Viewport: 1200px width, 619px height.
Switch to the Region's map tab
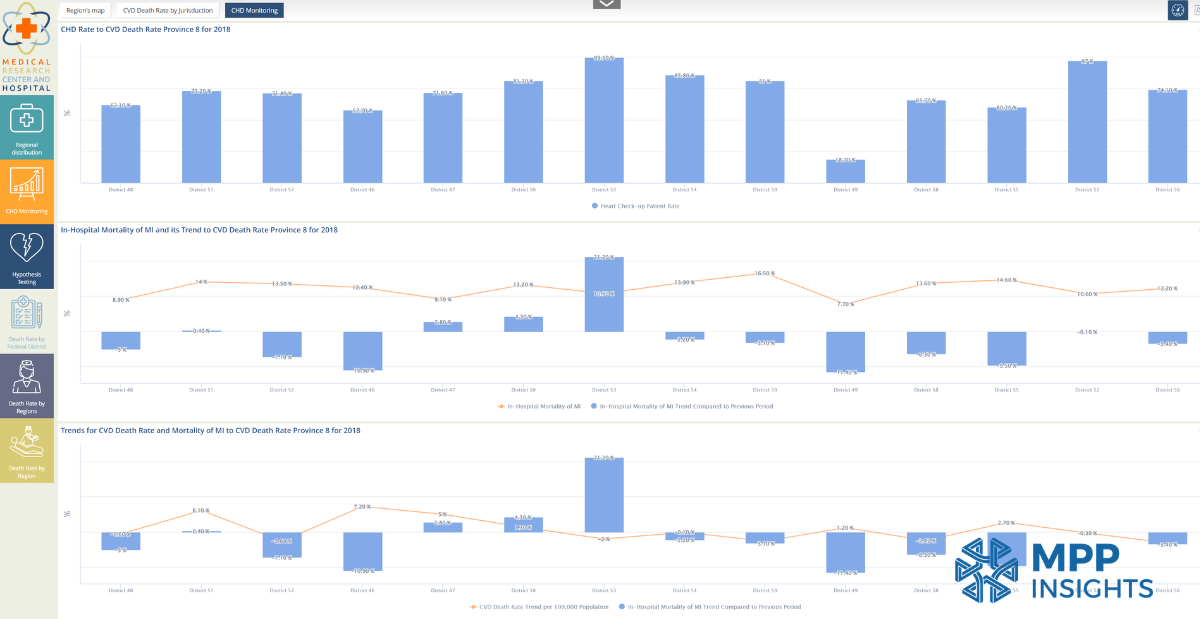[85, 10]
